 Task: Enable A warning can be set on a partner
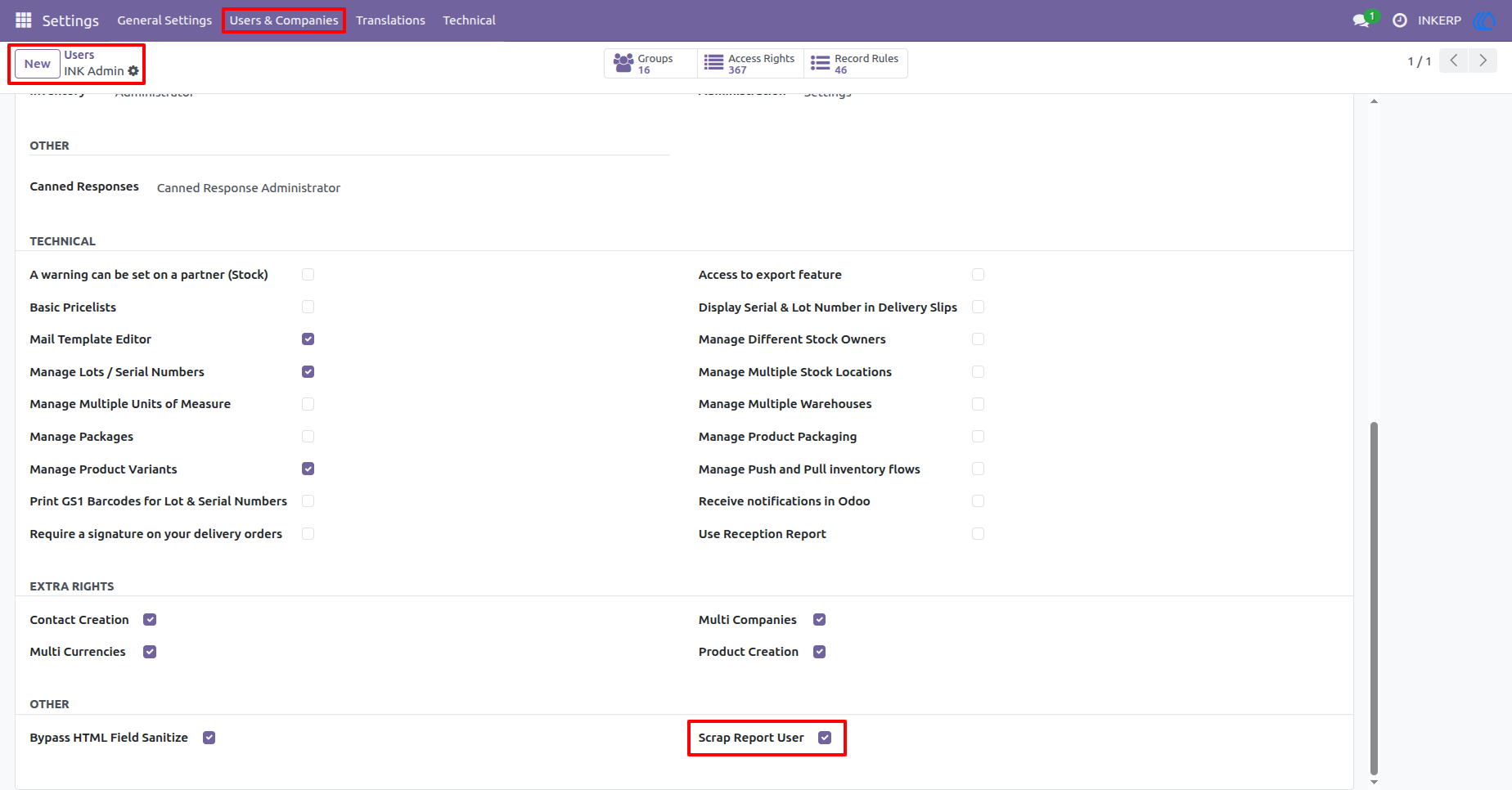308,275
